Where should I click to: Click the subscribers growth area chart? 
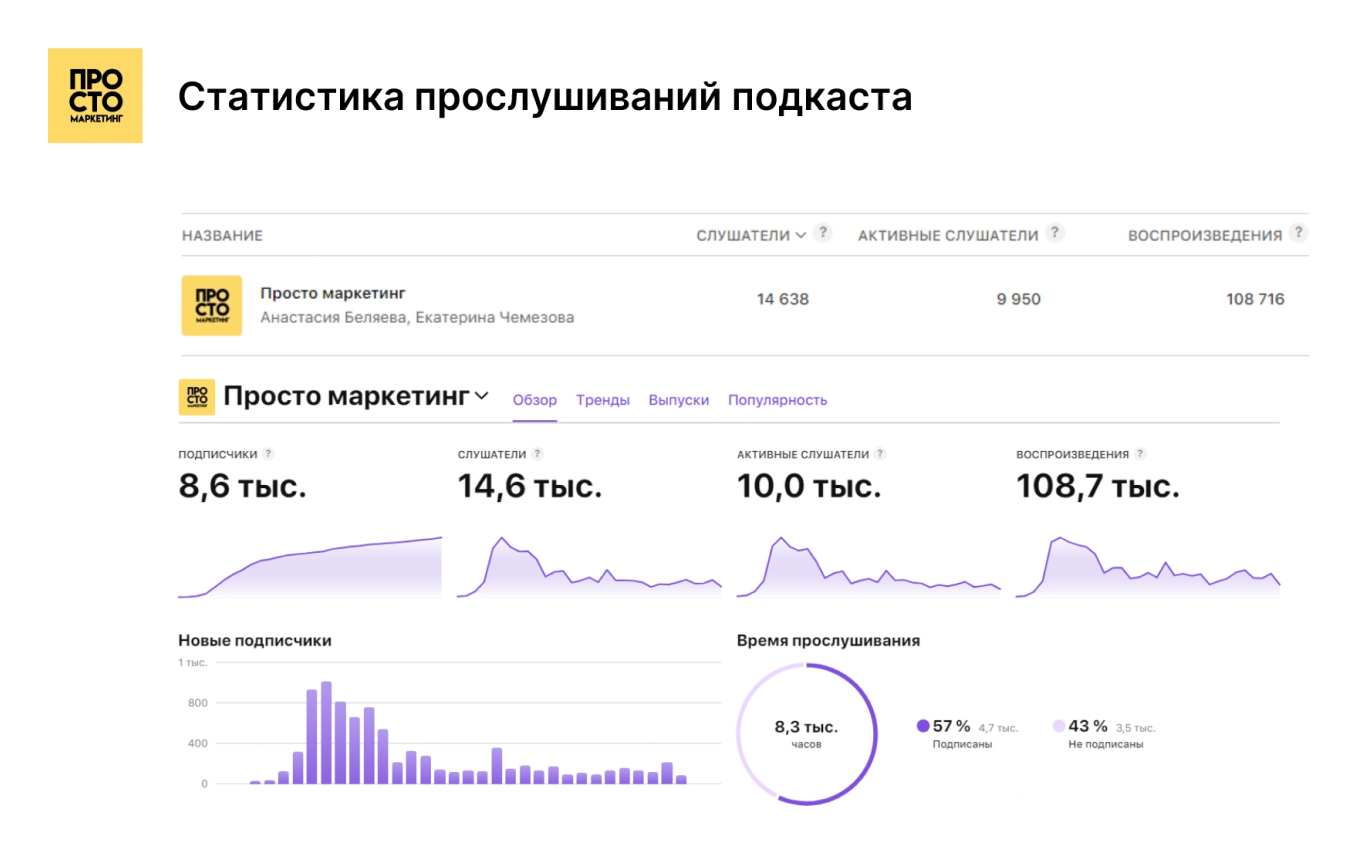[310, 567]
